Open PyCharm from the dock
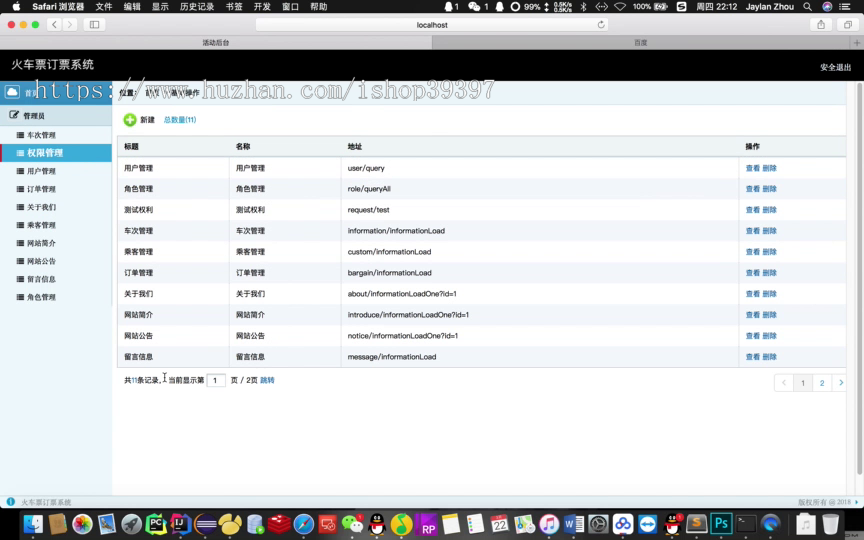The width and height of the screenshot is (864, 540). [156, 523]
